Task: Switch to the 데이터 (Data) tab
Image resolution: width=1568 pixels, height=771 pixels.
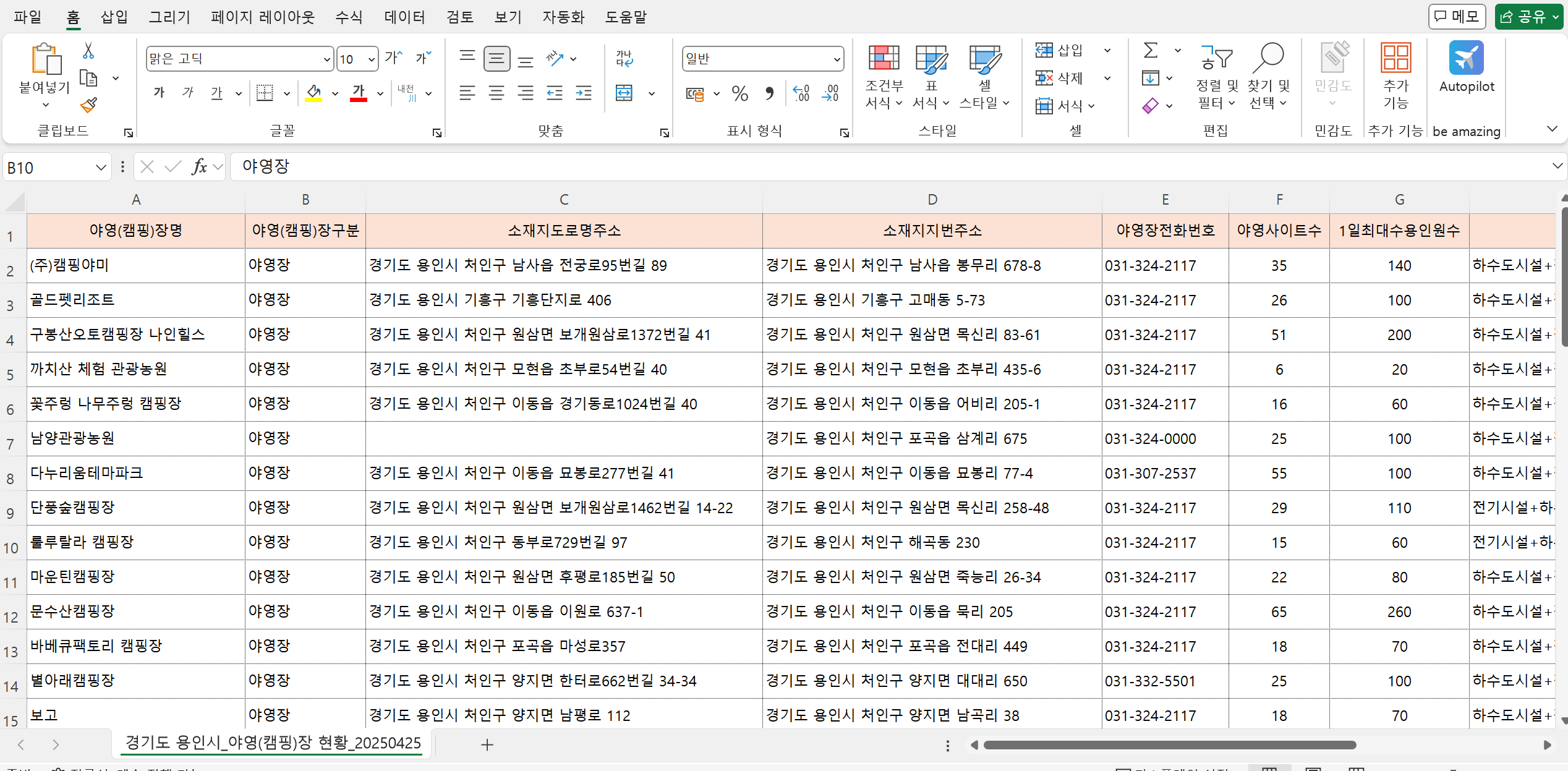Action: 404,17
